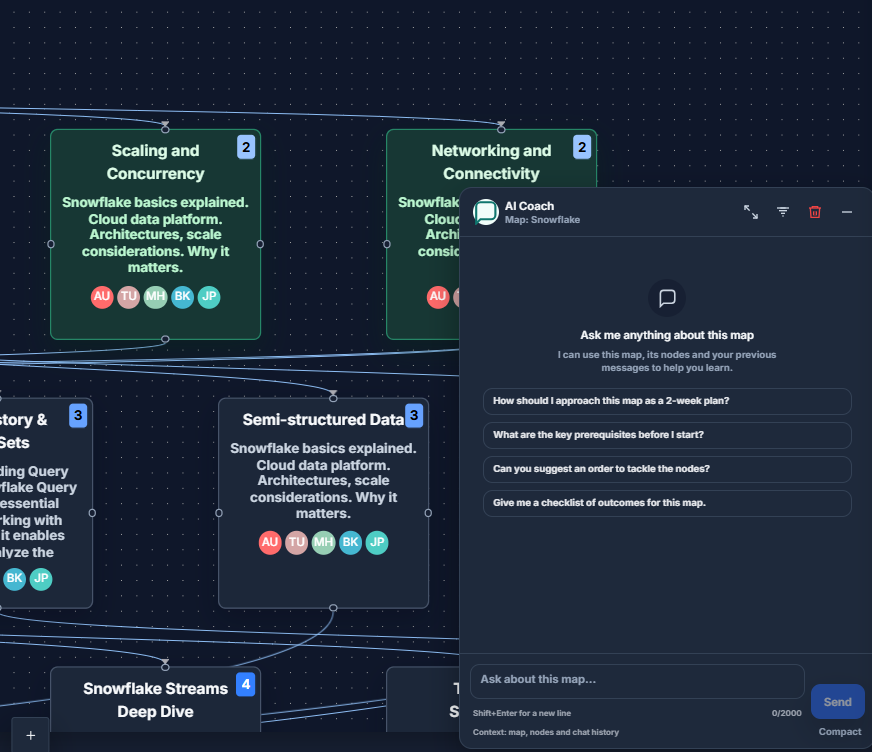The width and height of the screenshot is (872, 752).
Task: Click MH avatar on Semi-structured Data node
Action: coord(323,542)
